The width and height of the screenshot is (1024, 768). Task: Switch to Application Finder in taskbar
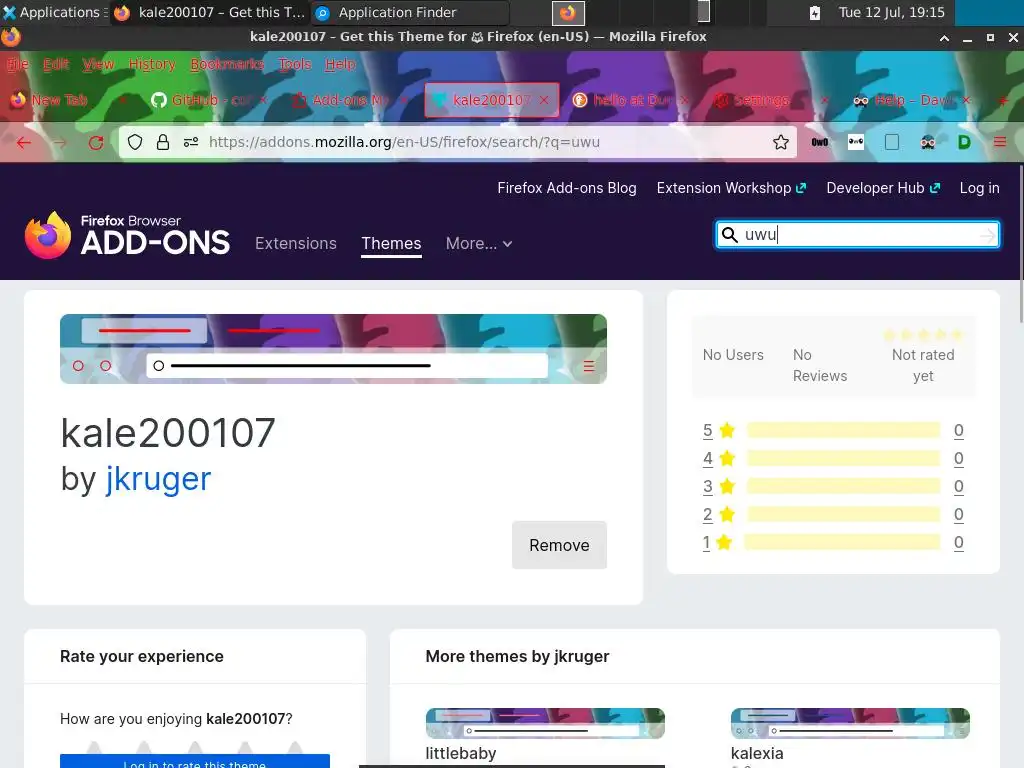tap(410, 12)
